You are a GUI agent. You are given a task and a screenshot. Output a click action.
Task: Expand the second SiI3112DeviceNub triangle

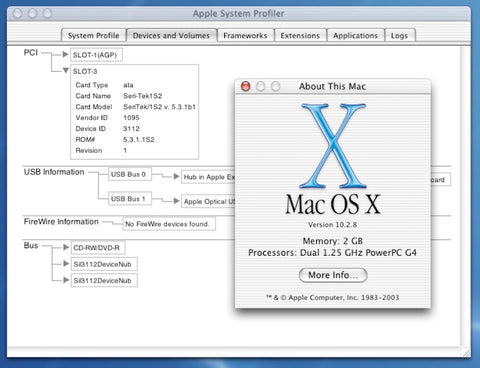66,280
